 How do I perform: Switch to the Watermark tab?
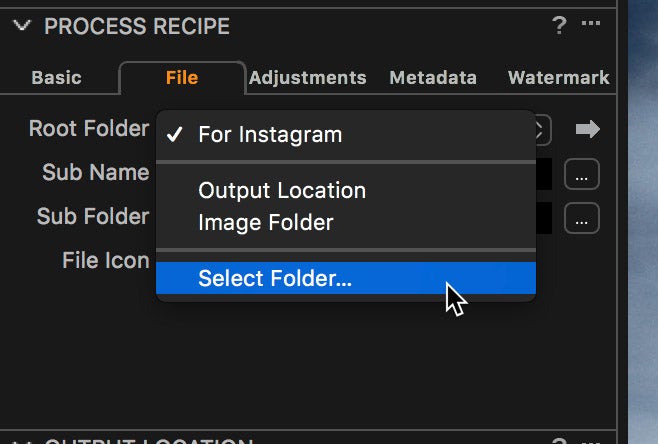tap(559, 78)
